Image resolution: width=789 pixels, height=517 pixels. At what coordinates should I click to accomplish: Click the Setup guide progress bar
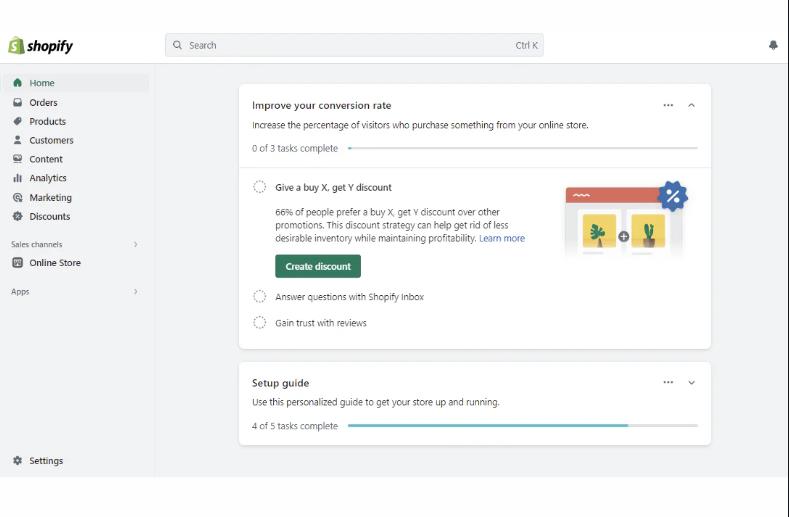(x=522, y=426)
